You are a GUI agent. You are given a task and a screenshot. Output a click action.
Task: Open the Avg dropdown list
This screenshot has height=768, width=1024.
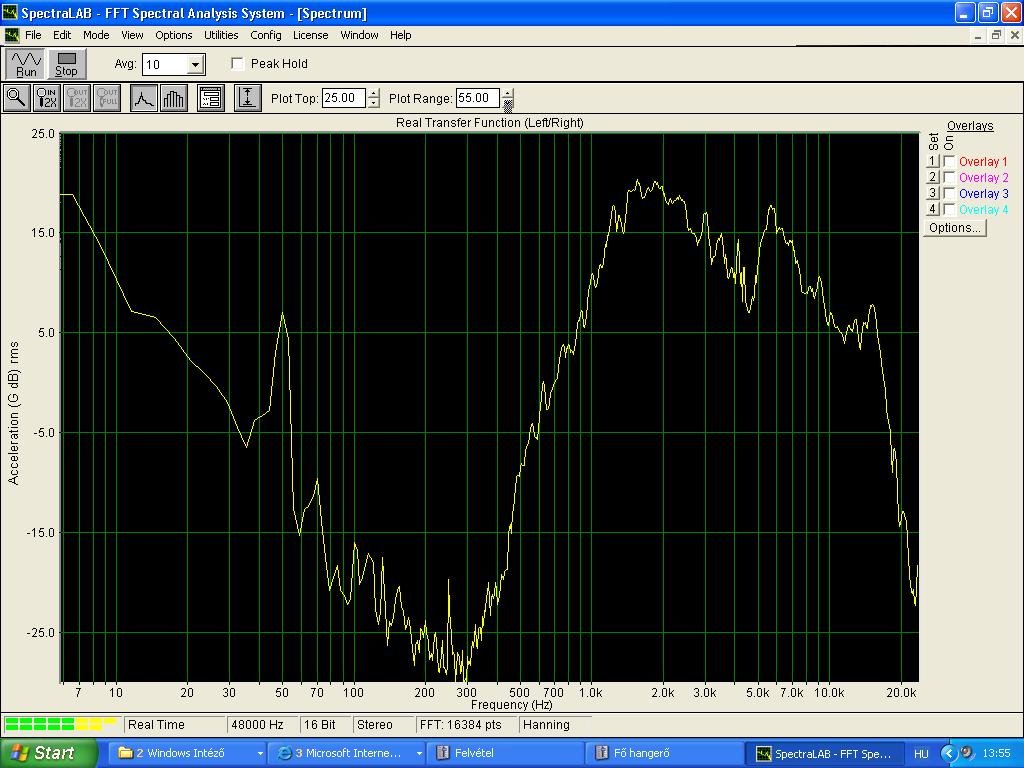(x=195, y=64)
